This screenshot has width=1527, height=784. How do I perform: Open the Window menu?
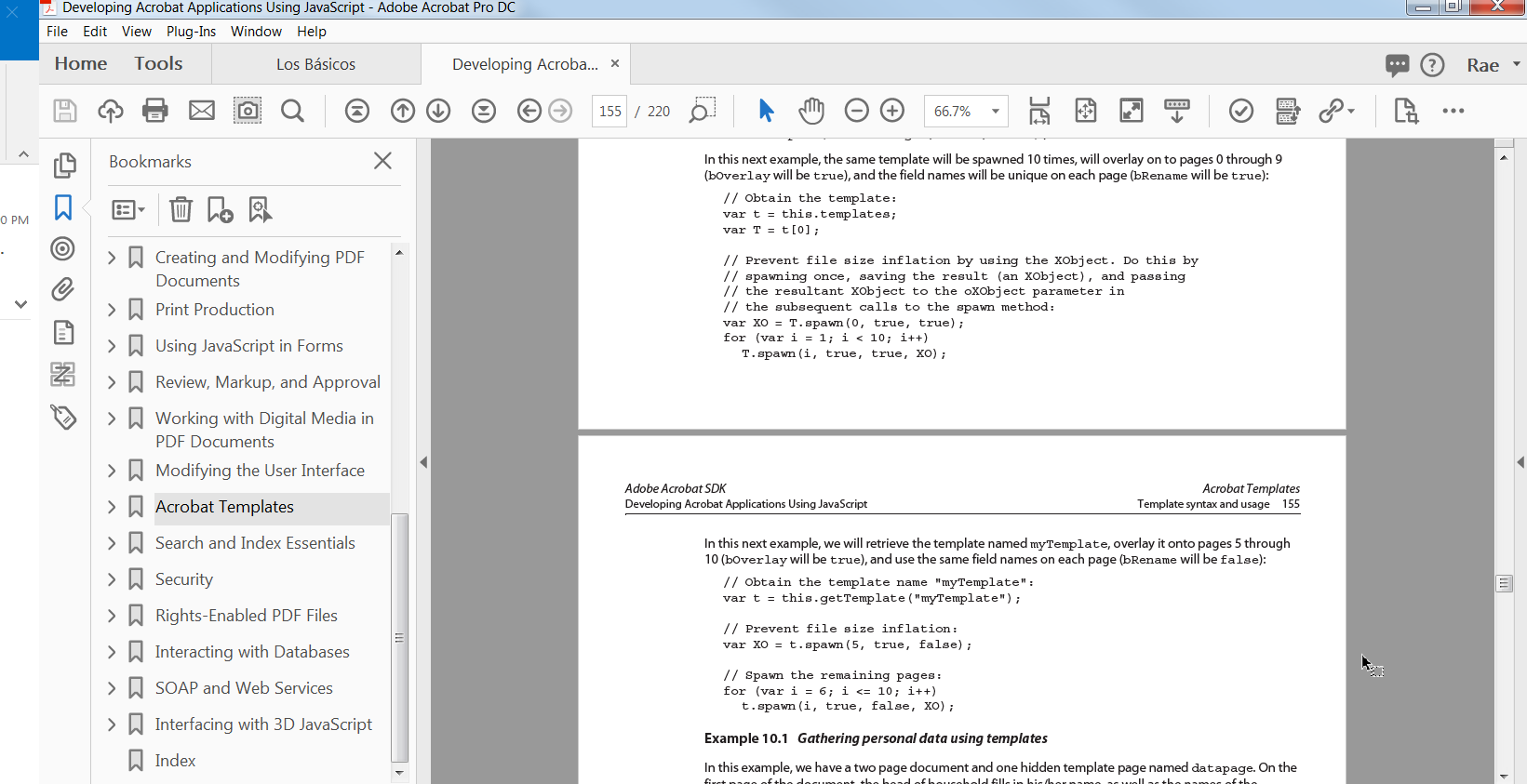256,31
